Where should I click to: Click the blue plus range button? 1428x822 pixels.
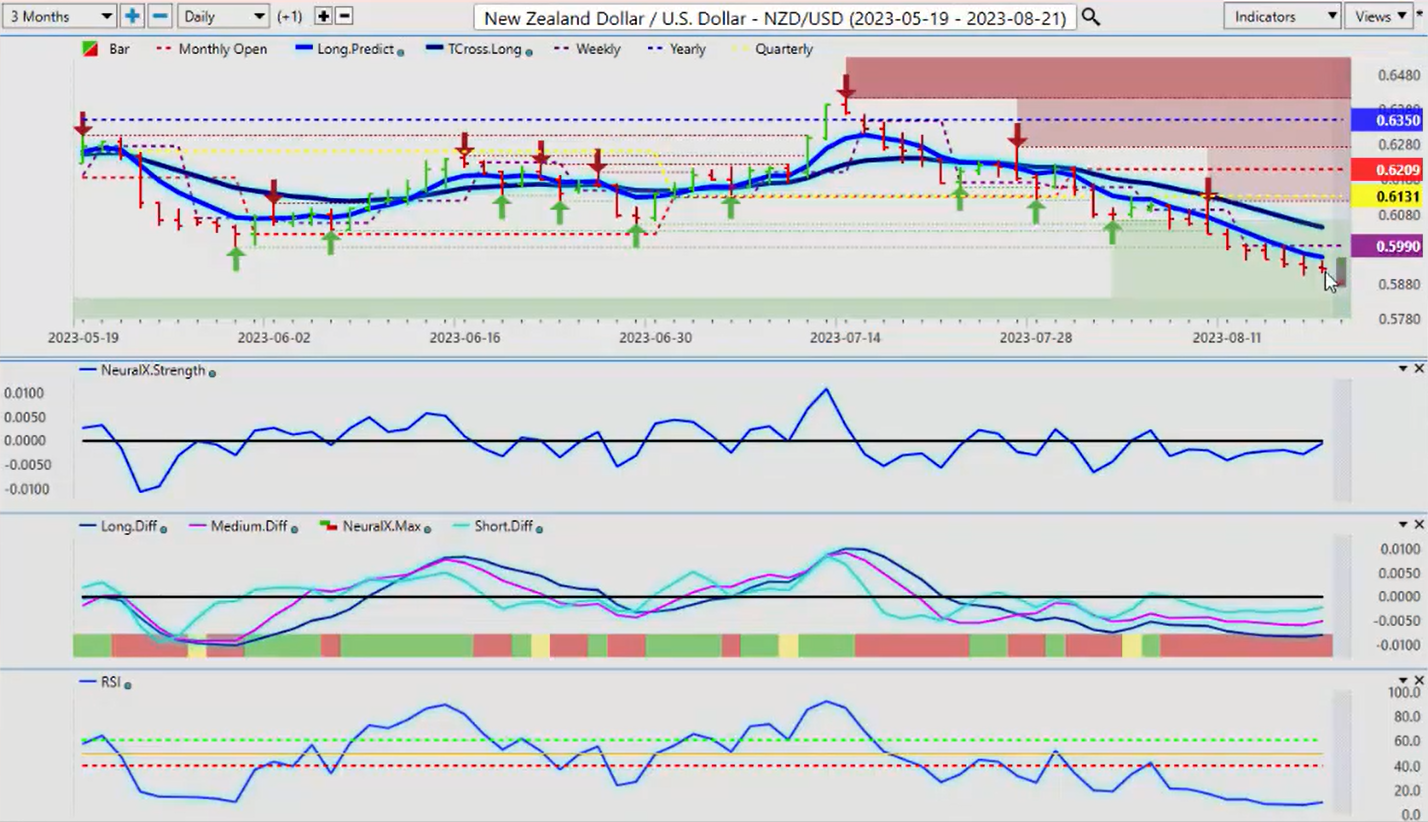click(x=132, y=16)
